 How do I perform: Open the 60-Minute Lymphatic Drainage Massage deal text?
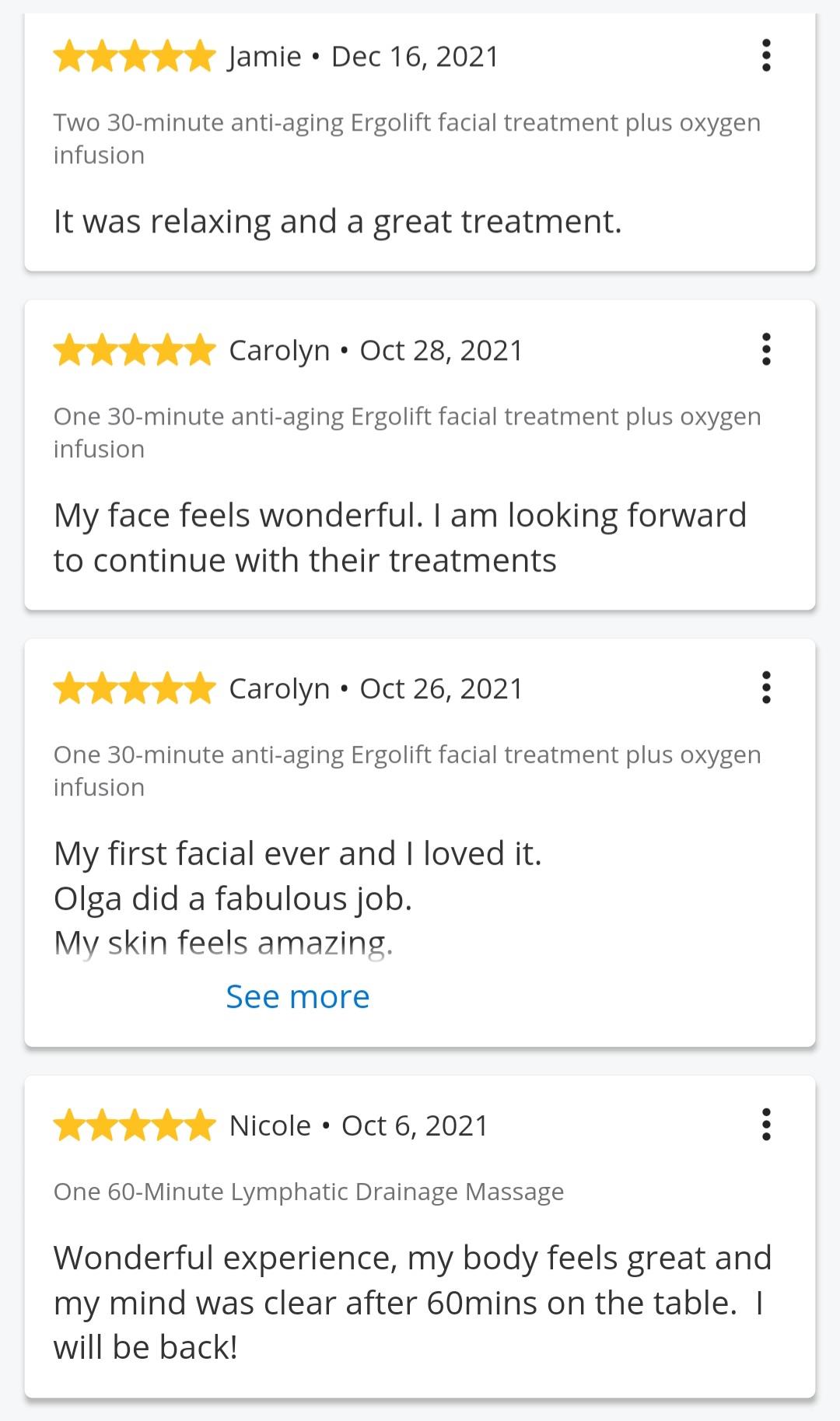point(309,1192)
